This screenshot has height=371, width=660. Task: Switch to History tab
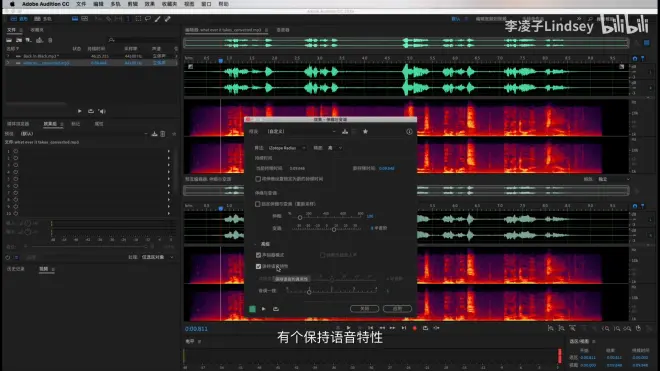coord(16,269)
